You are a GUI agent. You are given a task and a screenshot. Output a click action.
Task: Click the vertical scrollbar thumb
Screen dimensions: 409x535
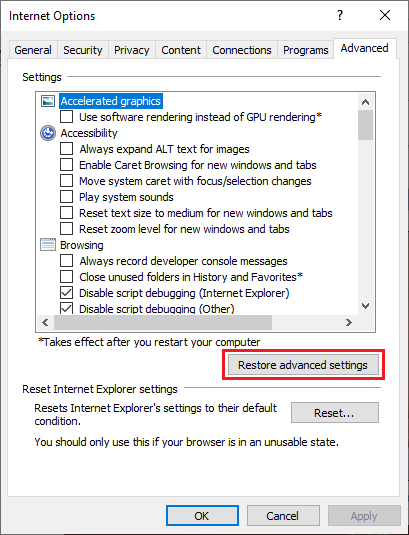(365, 125)
